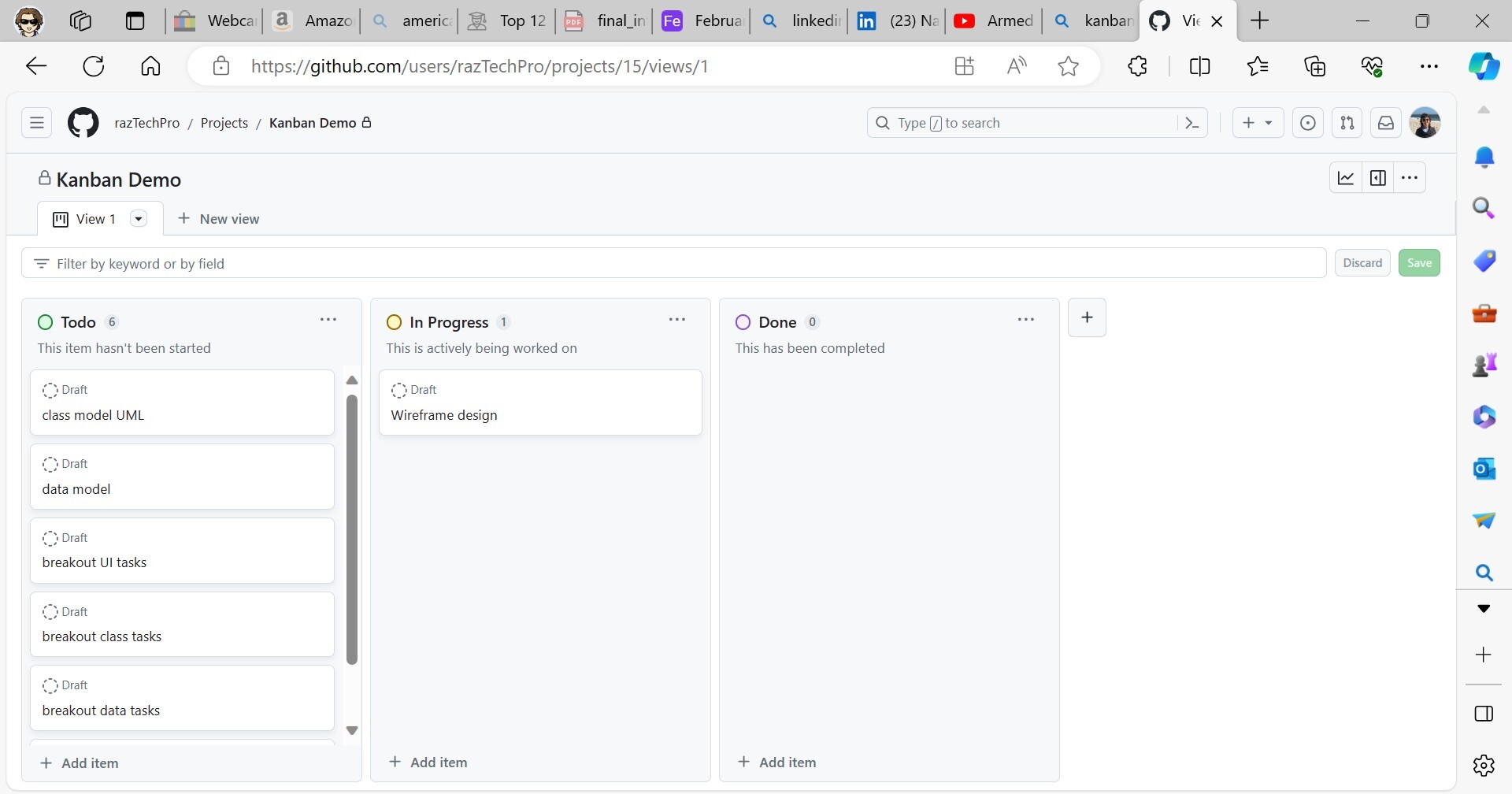
Task: Toggle the favorites star for this page
Action: [1067, 66]
